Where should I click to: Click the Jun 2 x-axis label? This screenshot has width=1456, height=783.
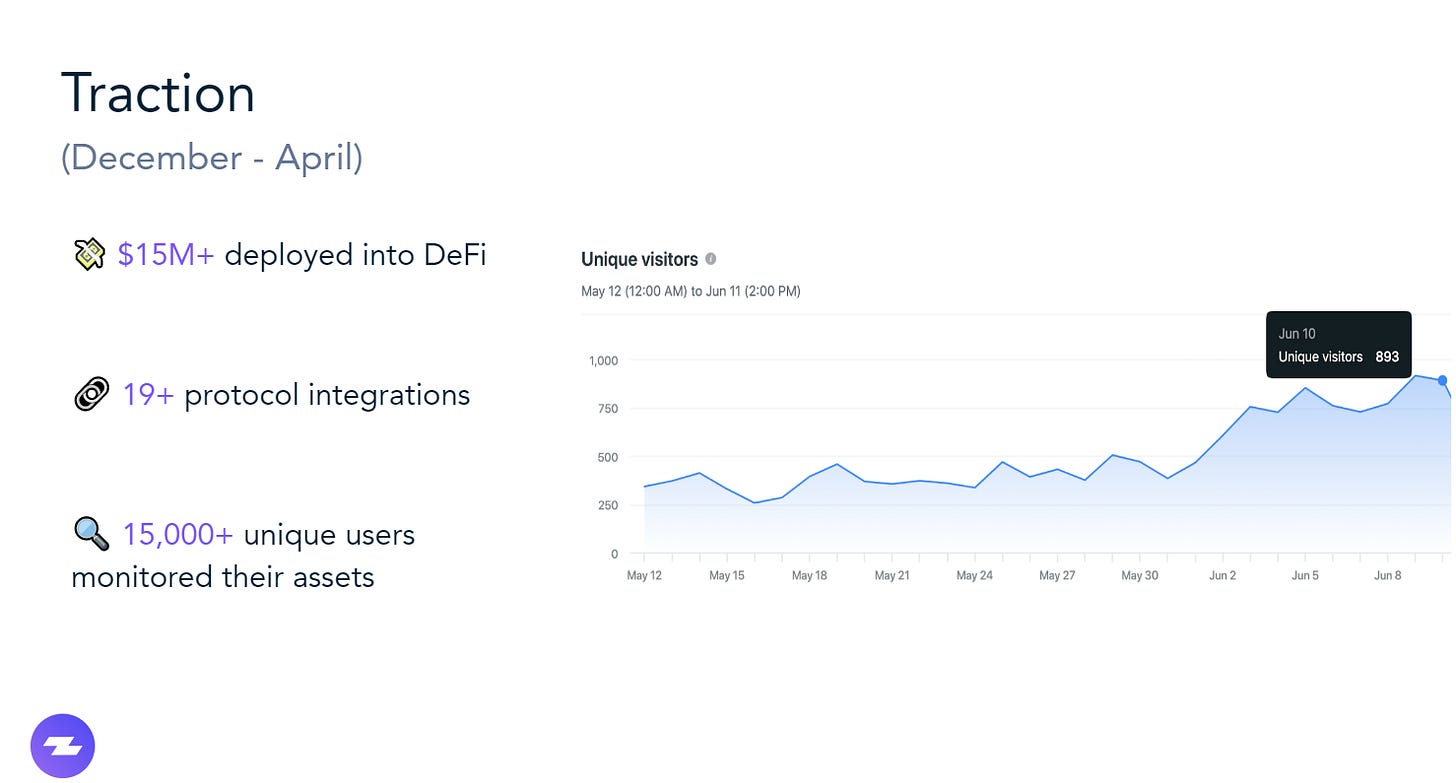click(1222, 576)
